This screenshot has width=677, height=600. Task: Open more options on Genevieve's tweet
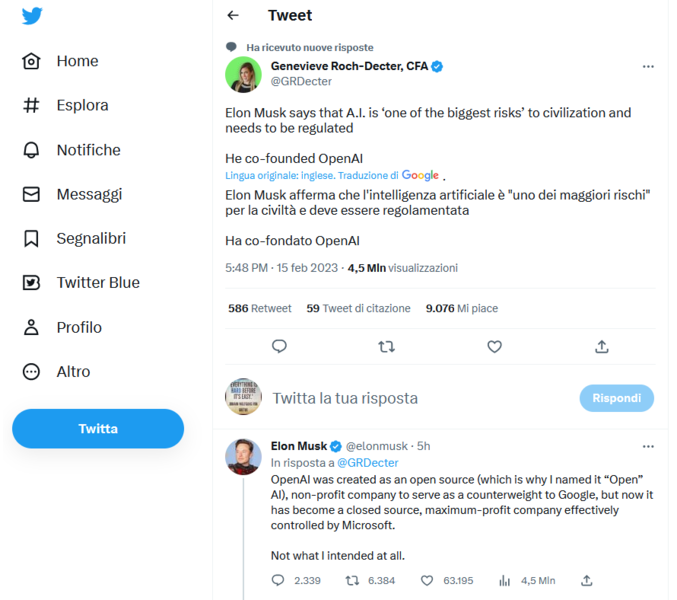pyautogui.click(x=648, y=67)
